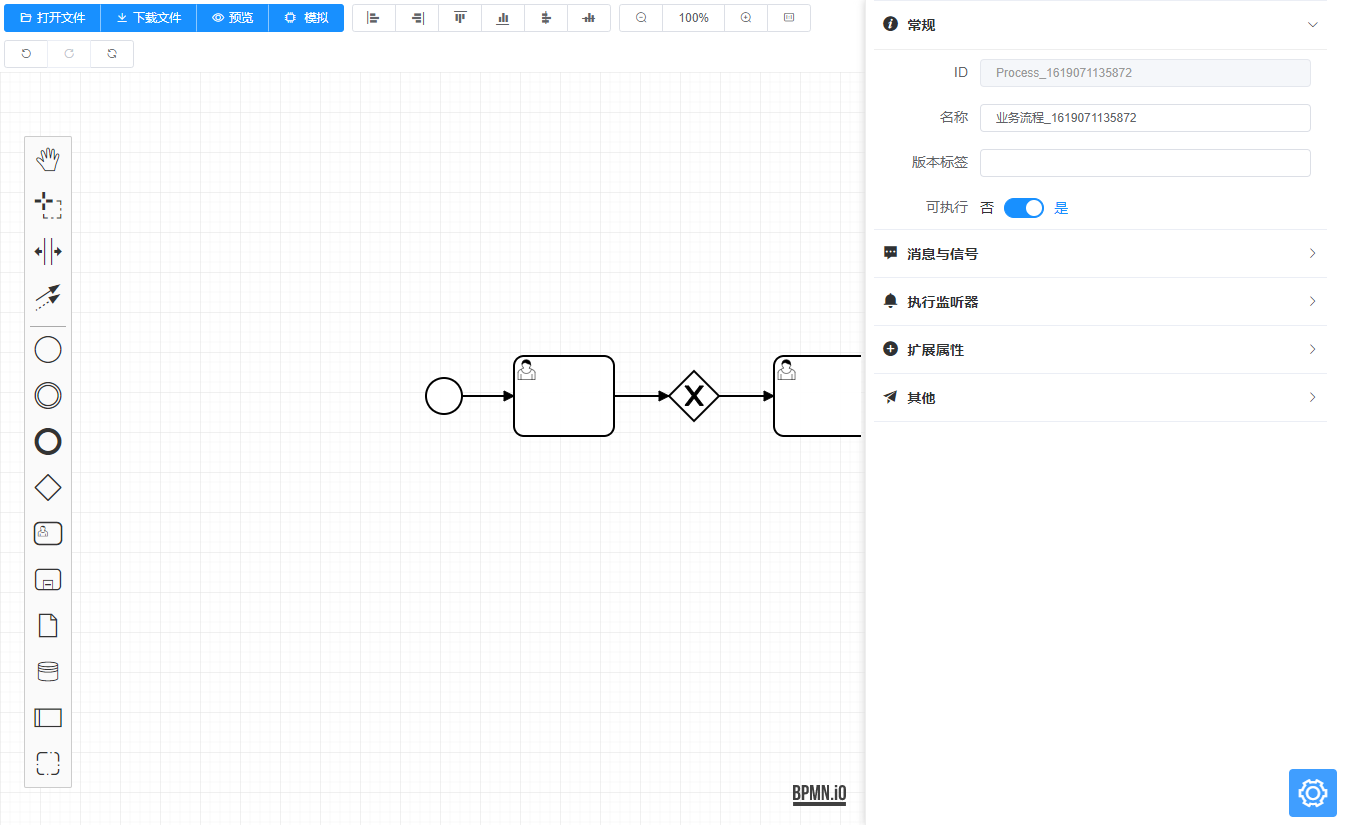Viewport: 1345px width, 825px height.
Task: Zoom in the canvas
Action: click(746, 18)
